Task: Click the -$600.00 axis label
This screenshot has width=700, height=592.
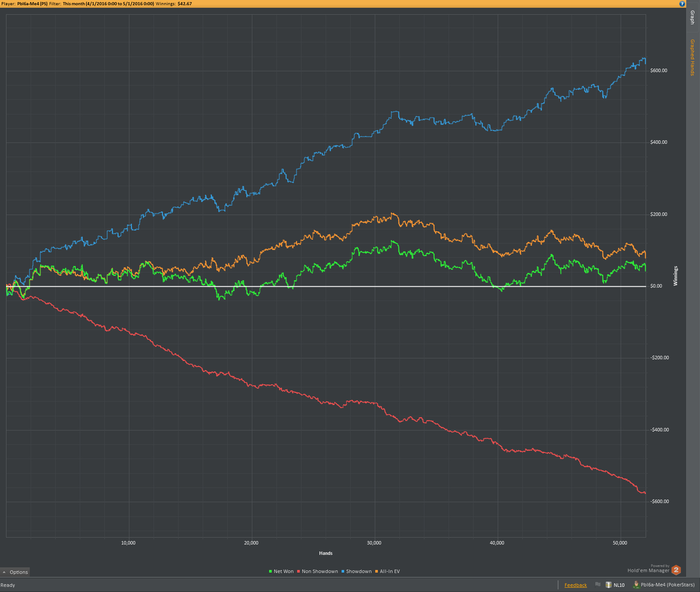Action: 660,501
